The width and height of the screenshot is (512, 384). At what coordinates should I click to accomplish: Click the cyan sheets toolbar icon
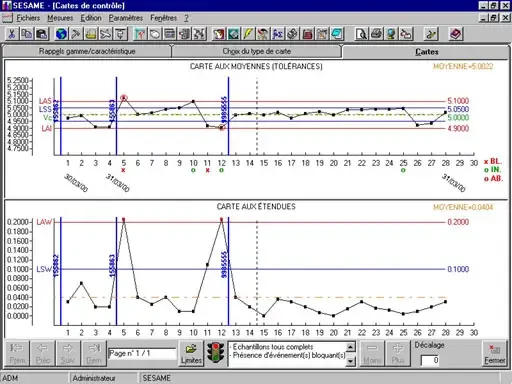[x=337, y=34]
